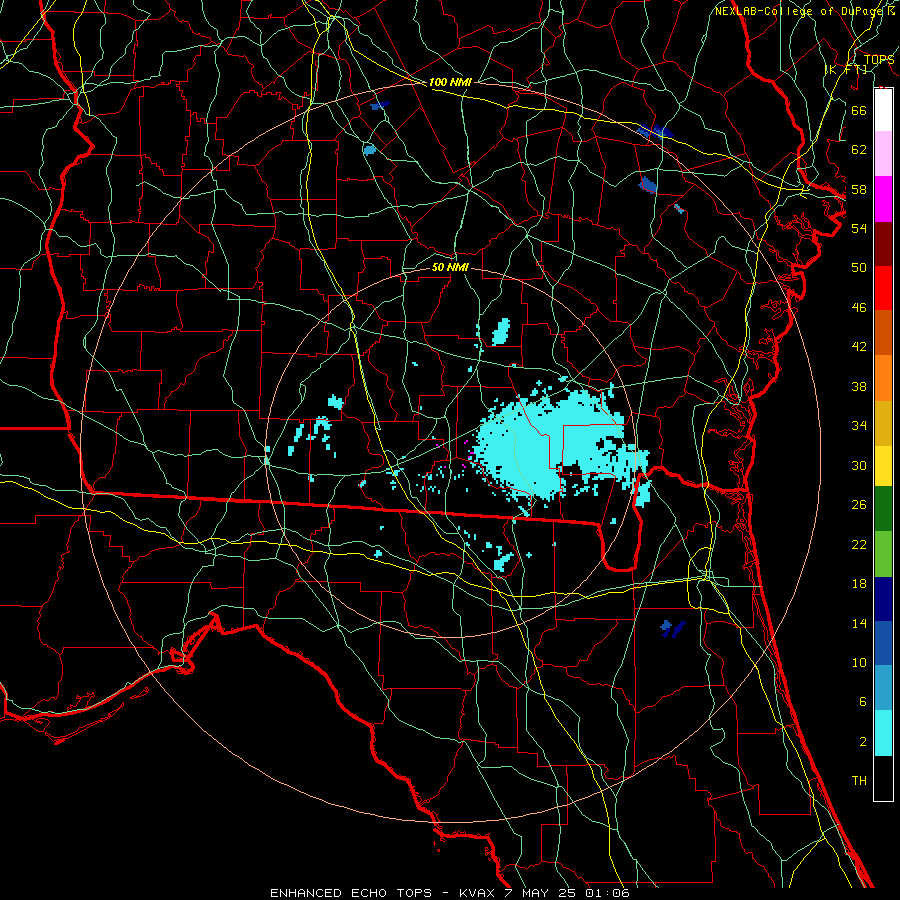900x900 pixels.
Task: Click the legend value 14
Action: pos(859,623)
